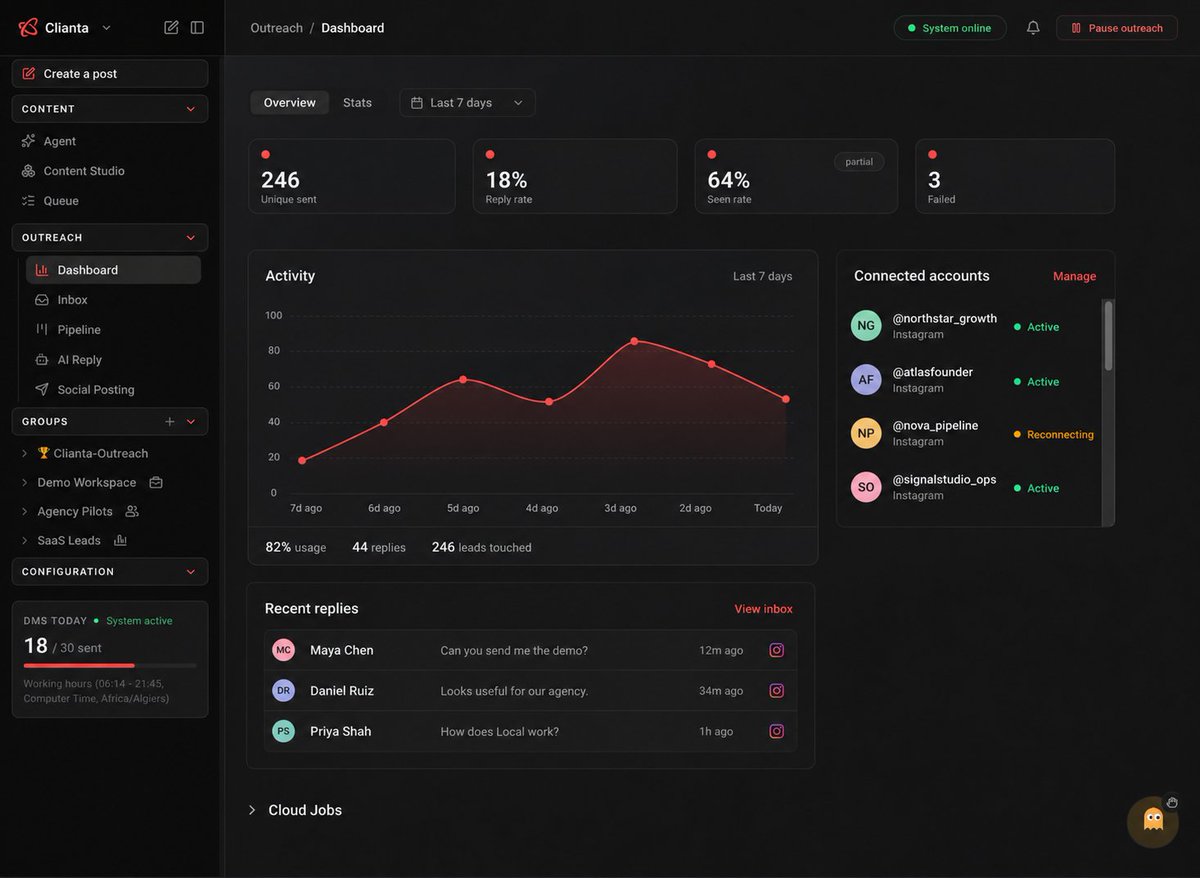Click the Agent sparkle icon
This screenshot has height=878, width=1200.
[x=28, y=141]
